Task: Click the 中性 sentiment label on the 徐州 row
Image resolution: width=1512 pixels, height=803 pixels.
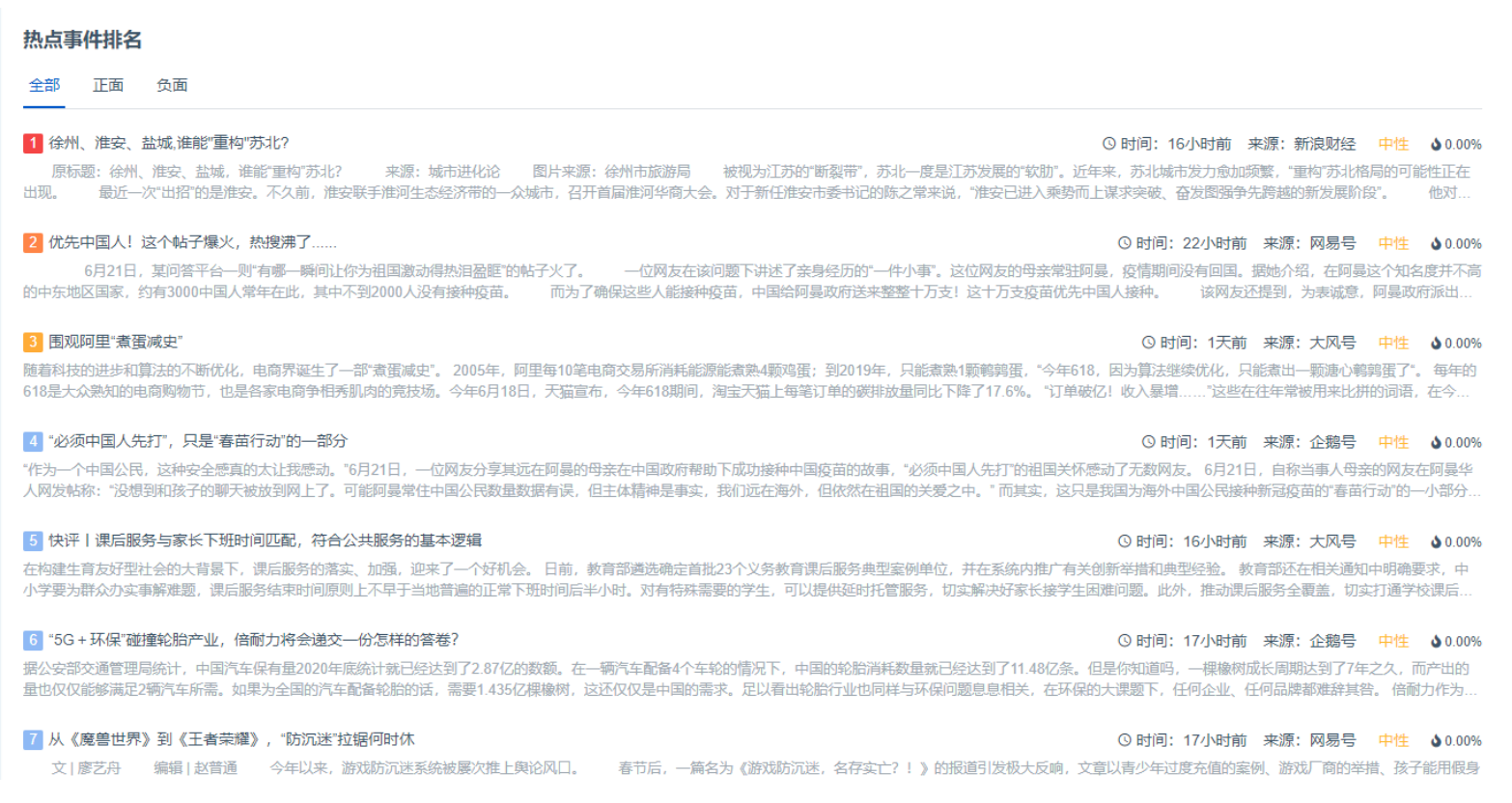Action: [x=1393, y=144]
